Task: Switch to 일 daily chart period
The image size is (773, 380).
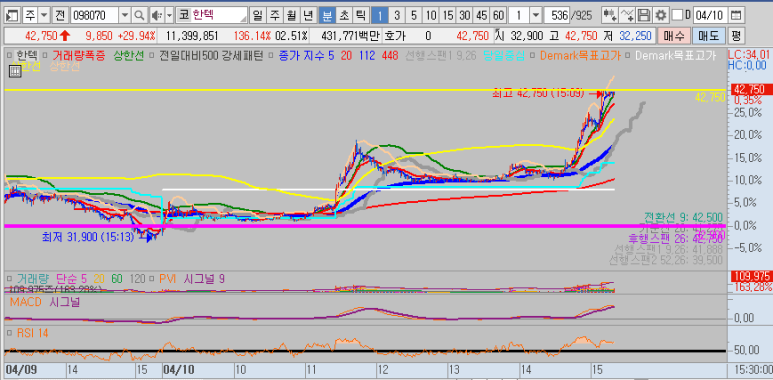Action: click(257, 15)
